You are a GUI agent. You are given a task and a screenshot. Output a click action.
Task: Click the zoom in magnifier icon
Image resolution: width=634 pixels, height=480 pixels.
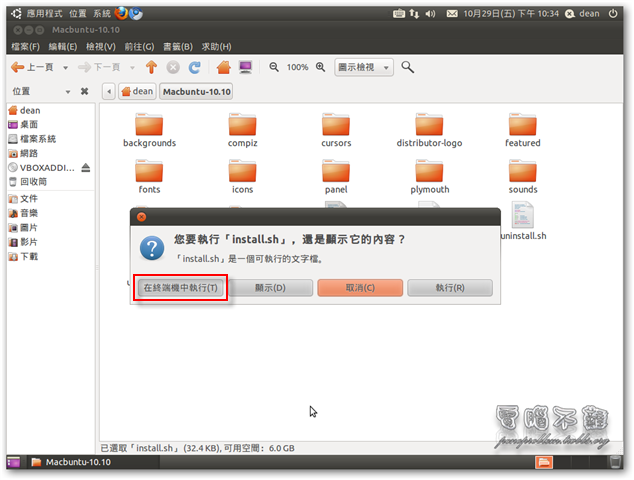(x=321, y=67)
